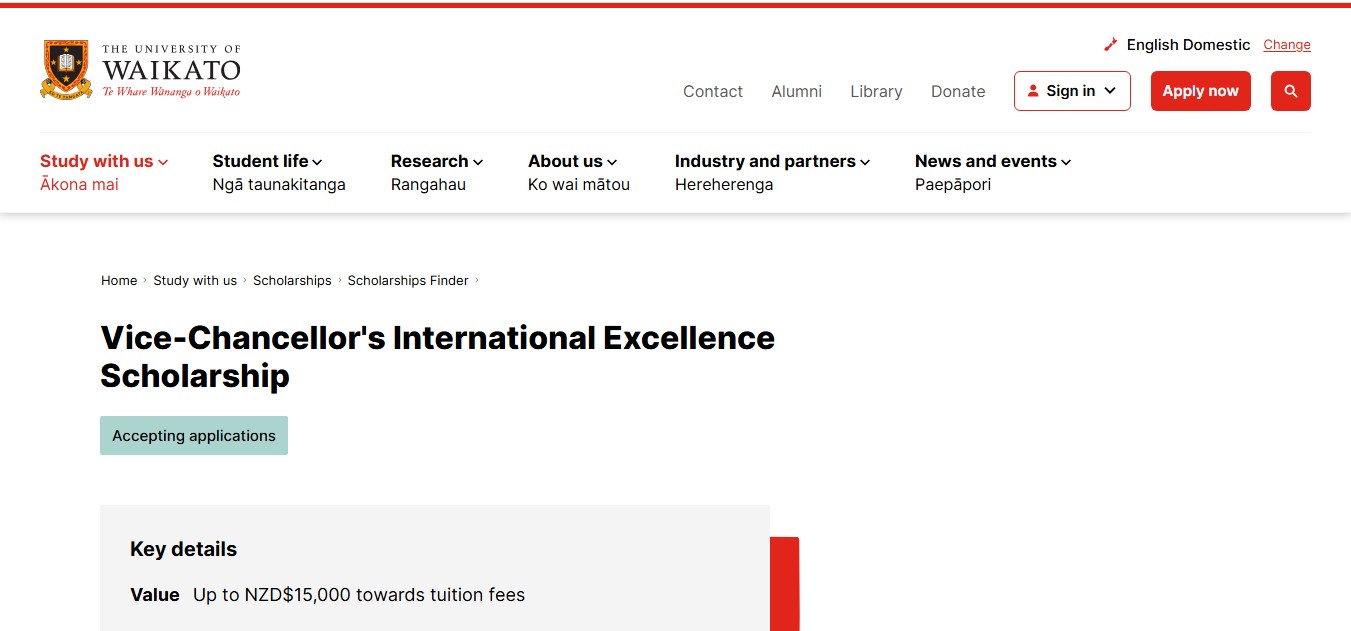The image size is (1351, 631).
Task: Click the Ngā taunakitanga subtitle
Action: click(x=279, y=184)
